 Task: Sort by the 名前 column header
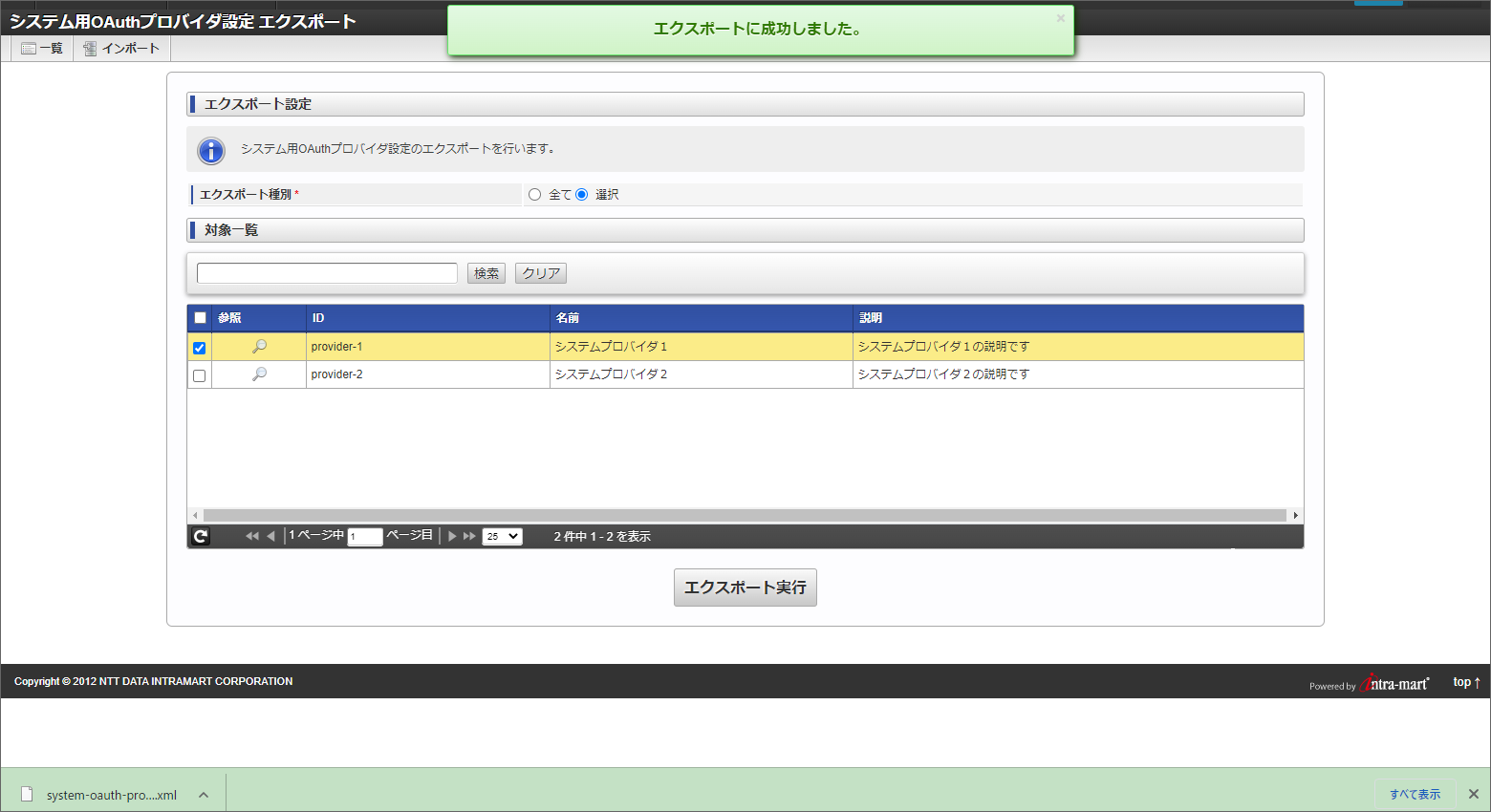702,318
